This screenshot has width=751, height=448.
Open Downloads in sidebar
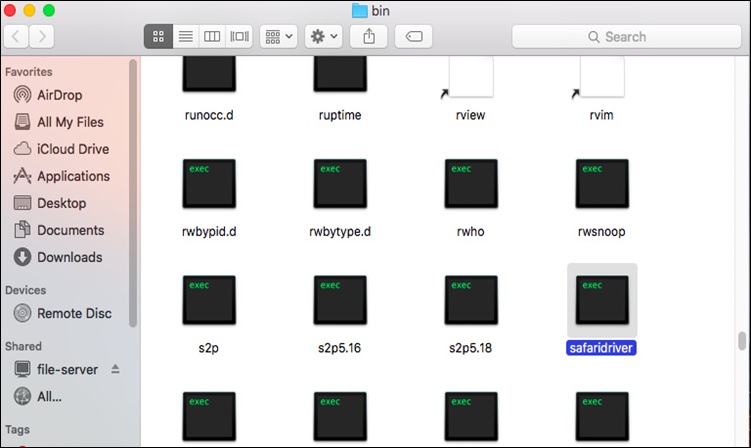pyautogui.click(x=58, y=257)
